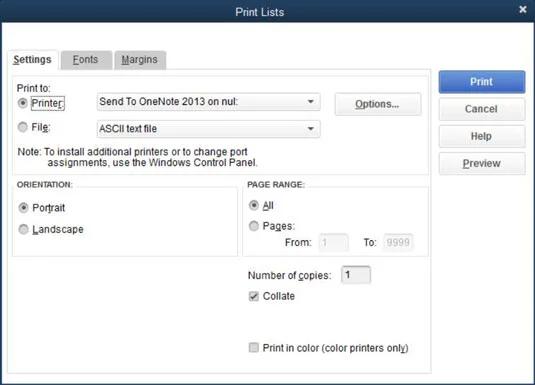This screenshot has height=385, width=535.
Task: Cancel the Print Lists dialog
Action: tap(482, 109)
